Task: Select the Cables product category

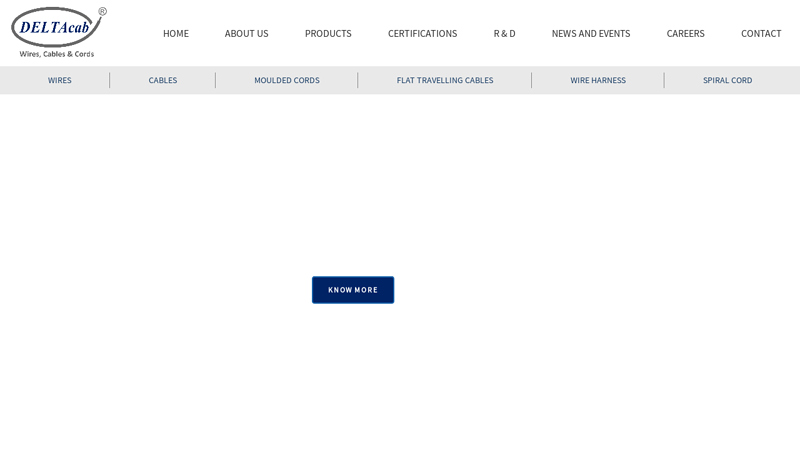Action: pyautogui.click(x=163, y=80)
